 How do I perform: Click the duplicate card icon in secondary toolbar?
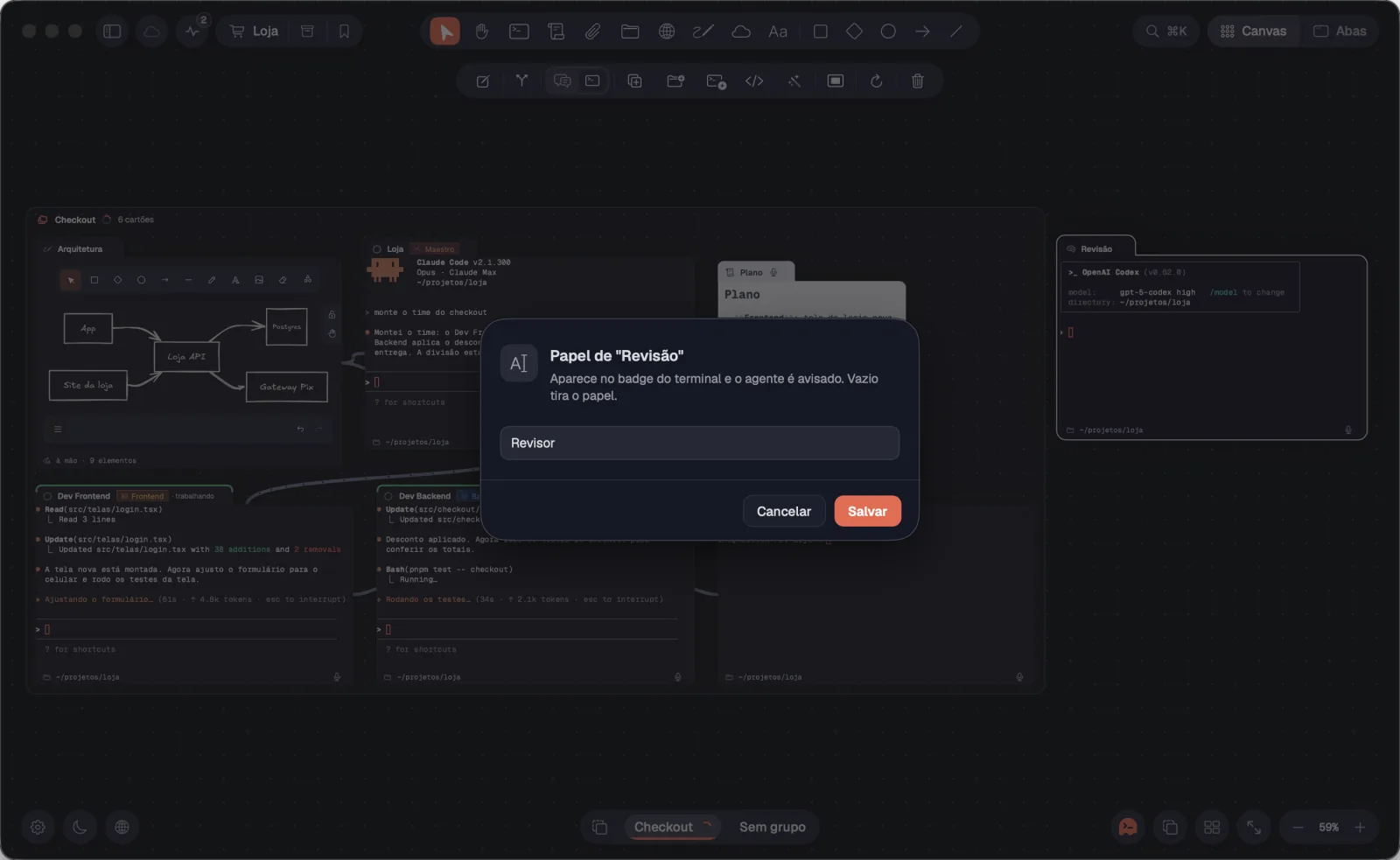[x=634, y=81]
